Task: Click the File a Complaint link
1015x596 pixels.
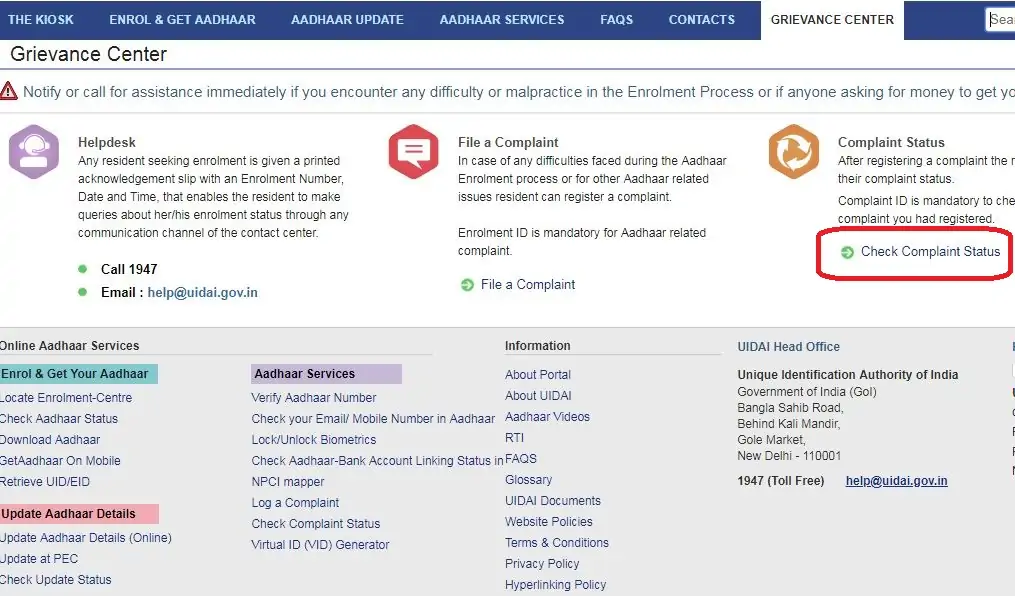Action: click(528, 285)
